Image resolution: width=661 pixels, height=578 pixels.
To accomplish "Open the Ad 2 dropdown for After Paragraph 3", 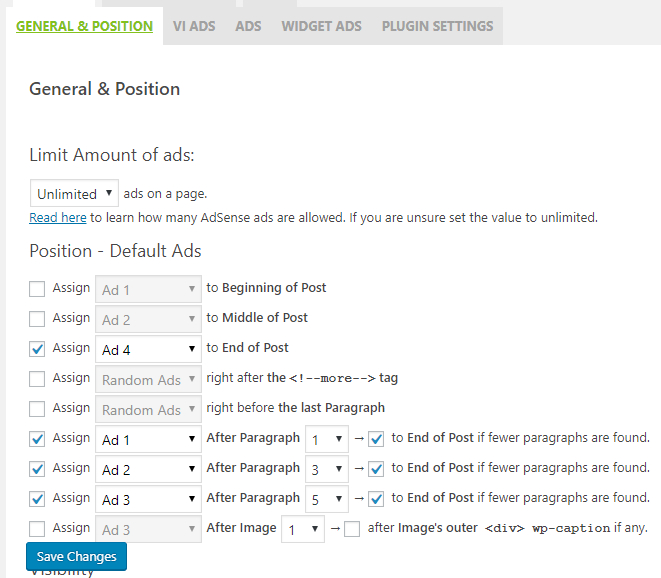I will tap(148, 469).
